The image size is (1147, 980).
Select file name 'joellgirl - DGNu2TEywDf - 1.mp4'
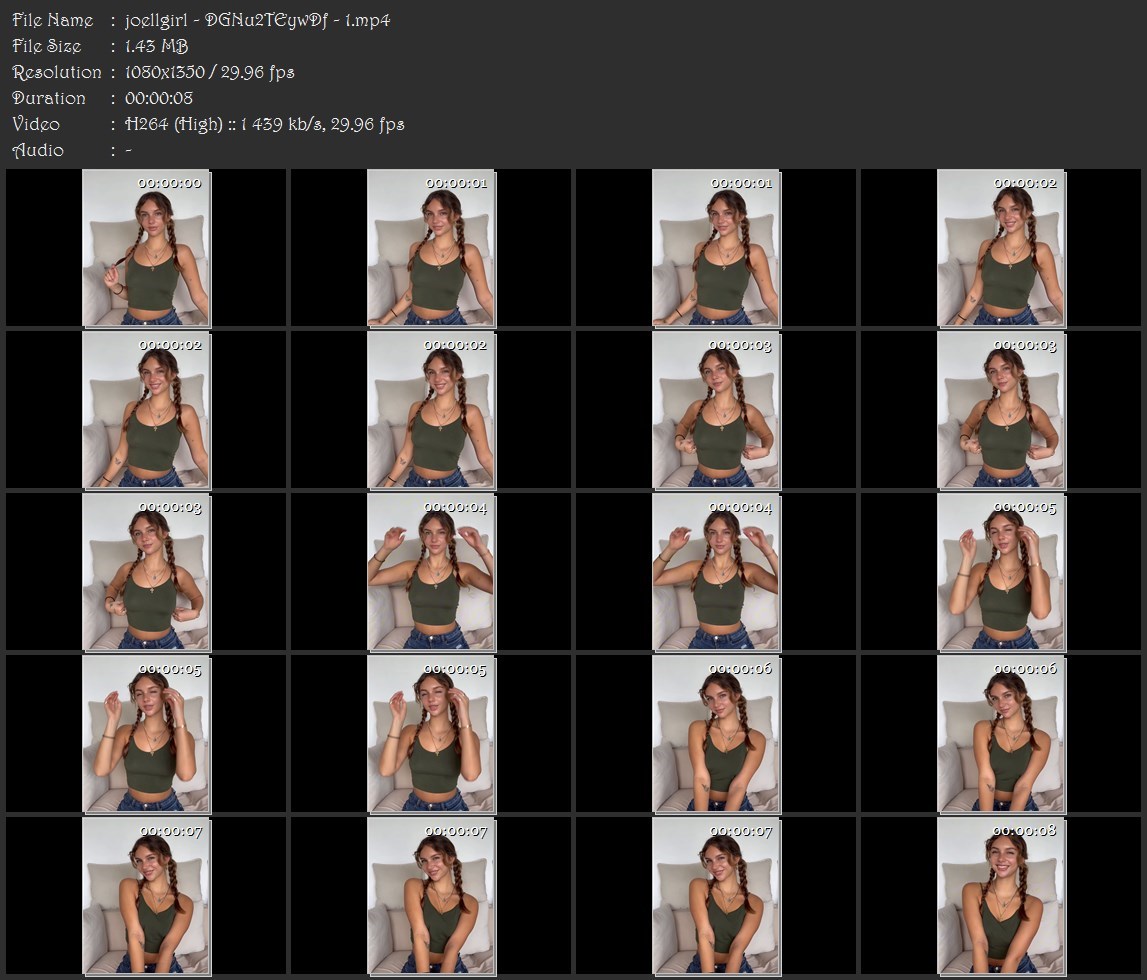(x=257, y=20)
